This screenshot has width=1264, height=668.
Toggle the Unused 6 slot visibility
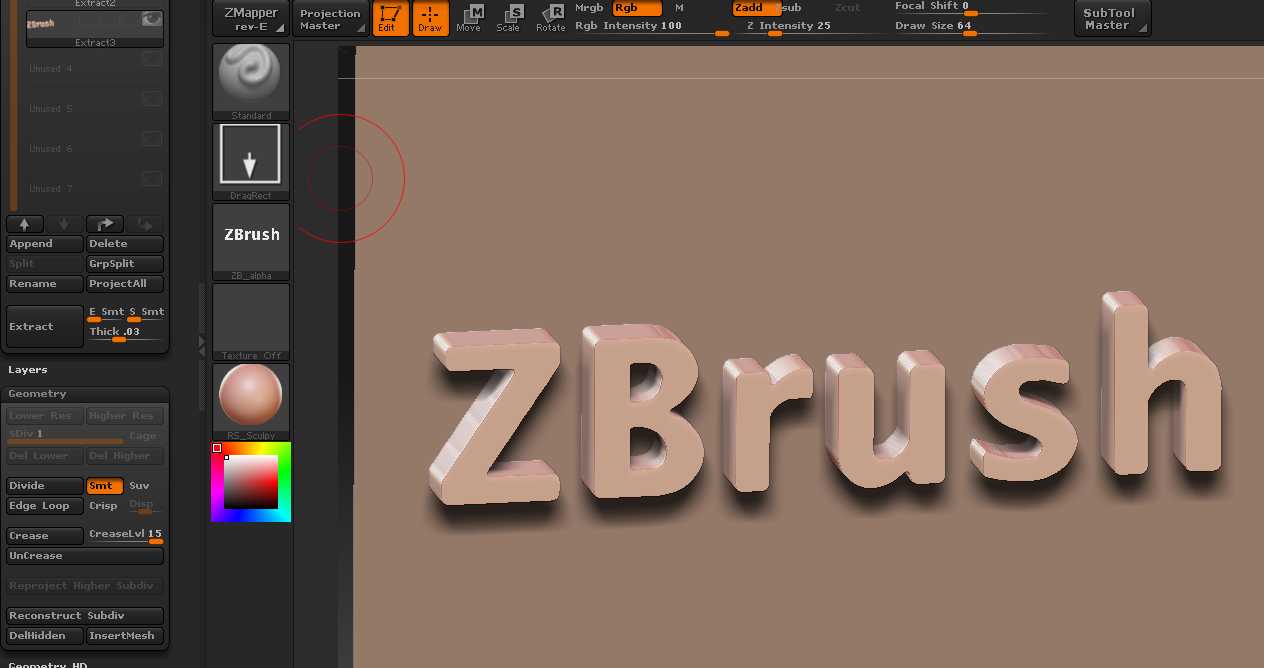(x=151, y=139)
